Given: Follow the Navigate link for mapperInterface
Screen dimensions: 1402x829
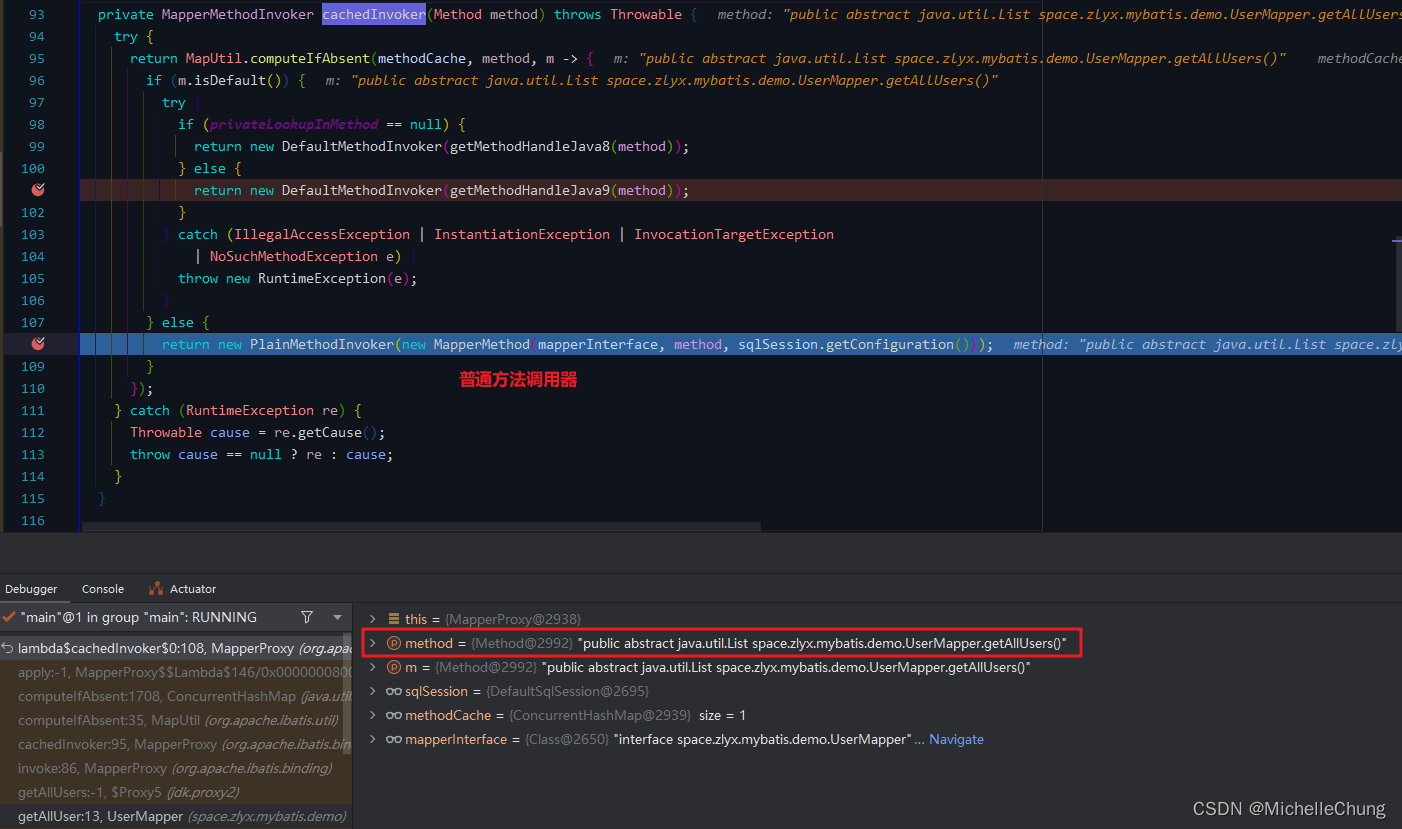Looking at the screenshot, I should [x=956, y=739].
